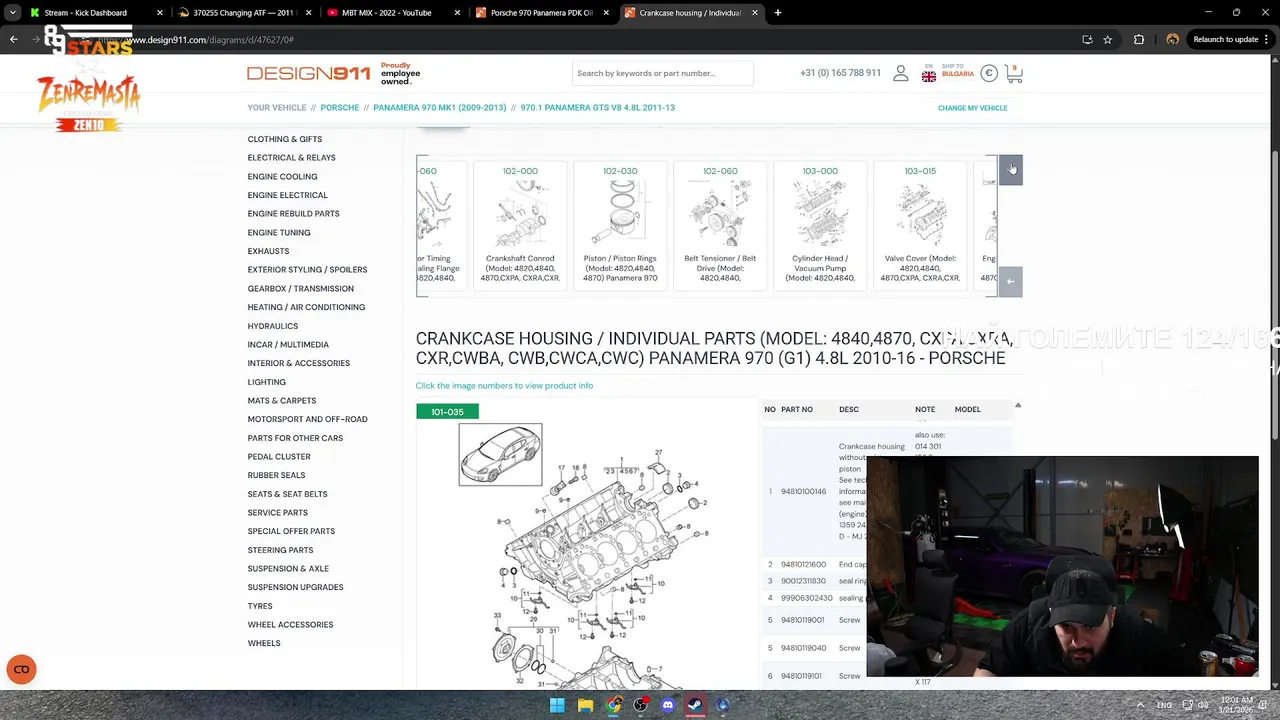Open the 103-000 Cylinder Head thumbnail
Screen dimensions: 1280x720
820,225
